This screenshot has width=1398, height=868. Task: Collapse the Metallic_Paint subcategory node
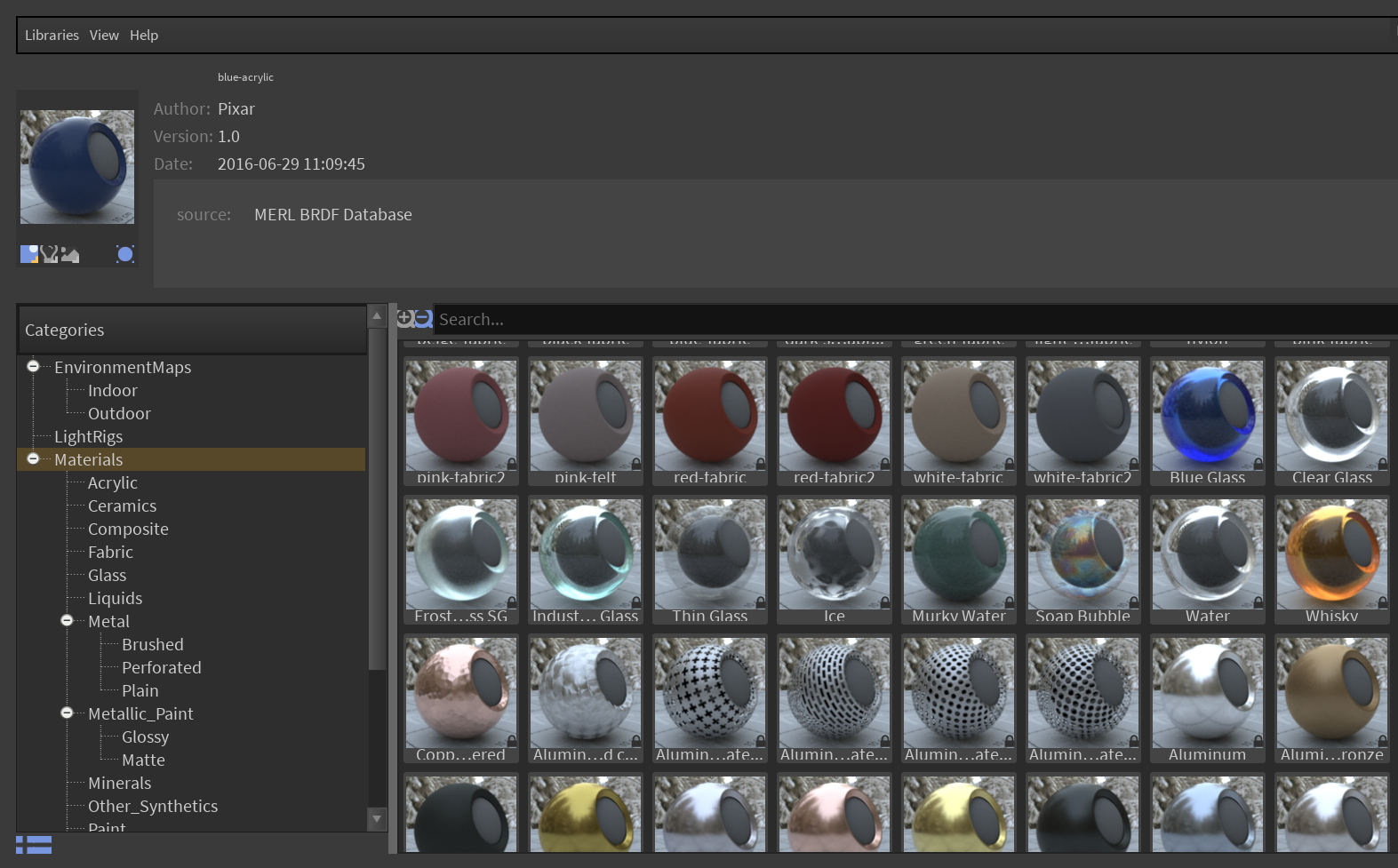click(x=67, y=713)
